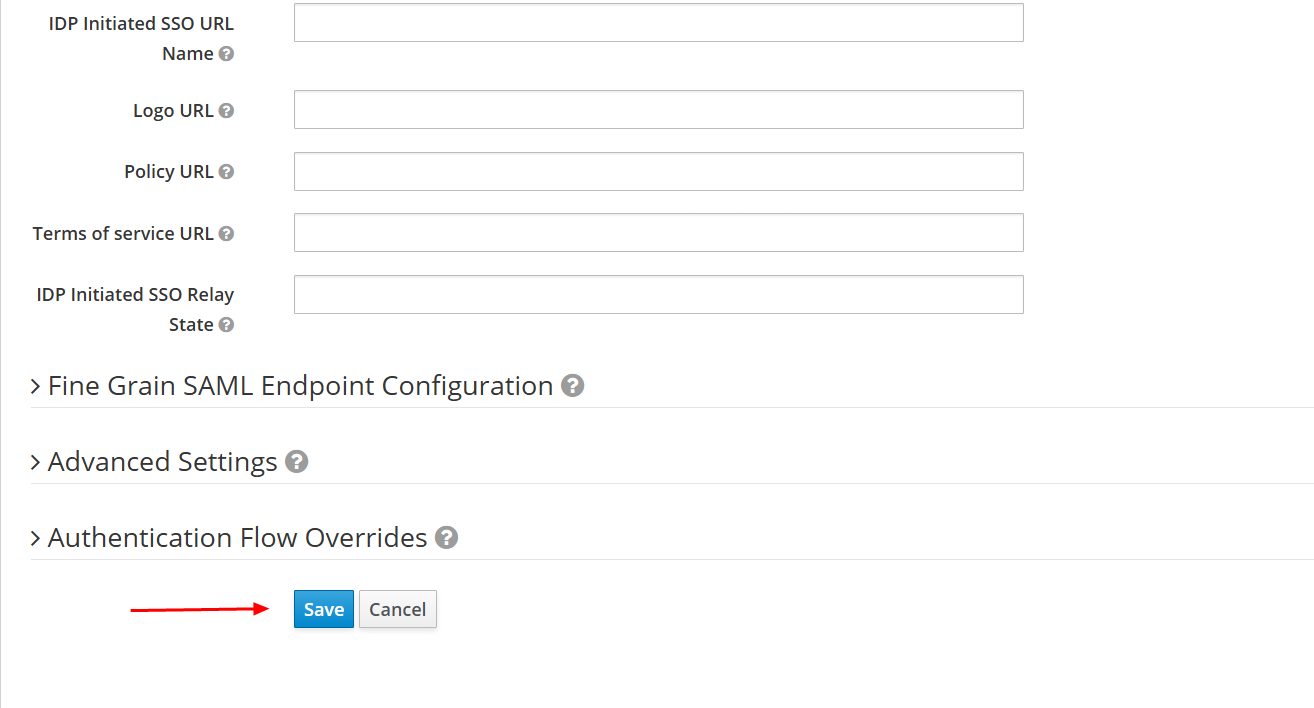Focus the IDP Initiated SSO URL Name field
1314x708 pixels.
(658, 23)
